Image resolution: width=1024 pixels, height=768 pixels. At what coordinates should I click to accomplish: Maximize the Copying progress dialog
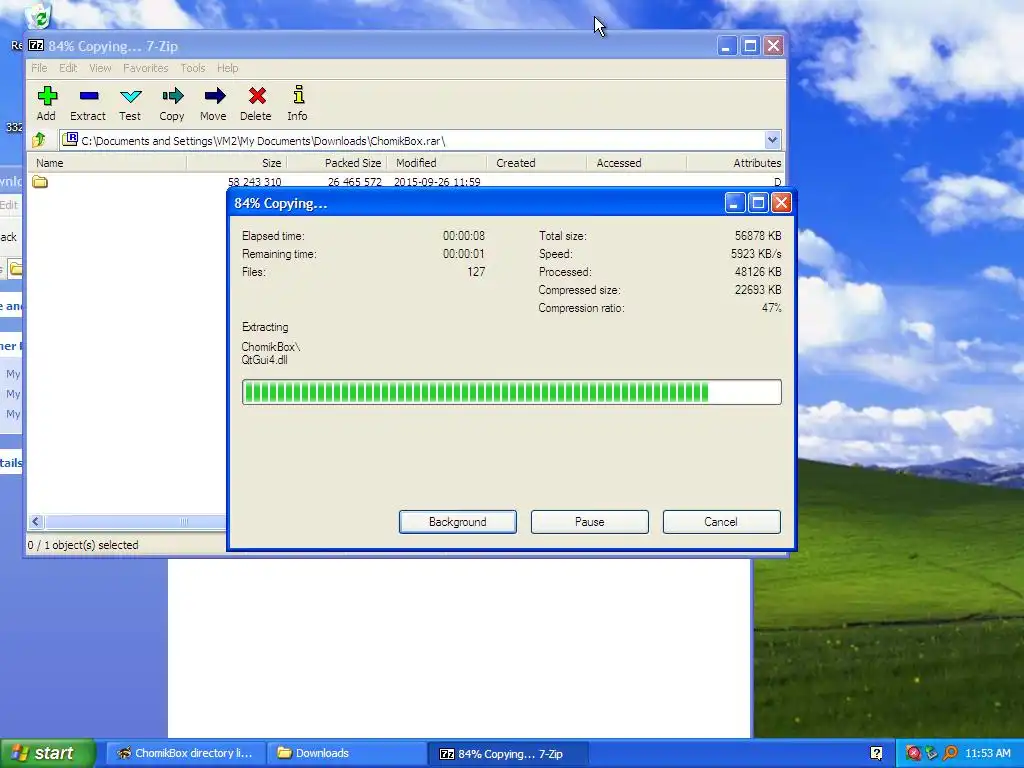coord(758,203)
